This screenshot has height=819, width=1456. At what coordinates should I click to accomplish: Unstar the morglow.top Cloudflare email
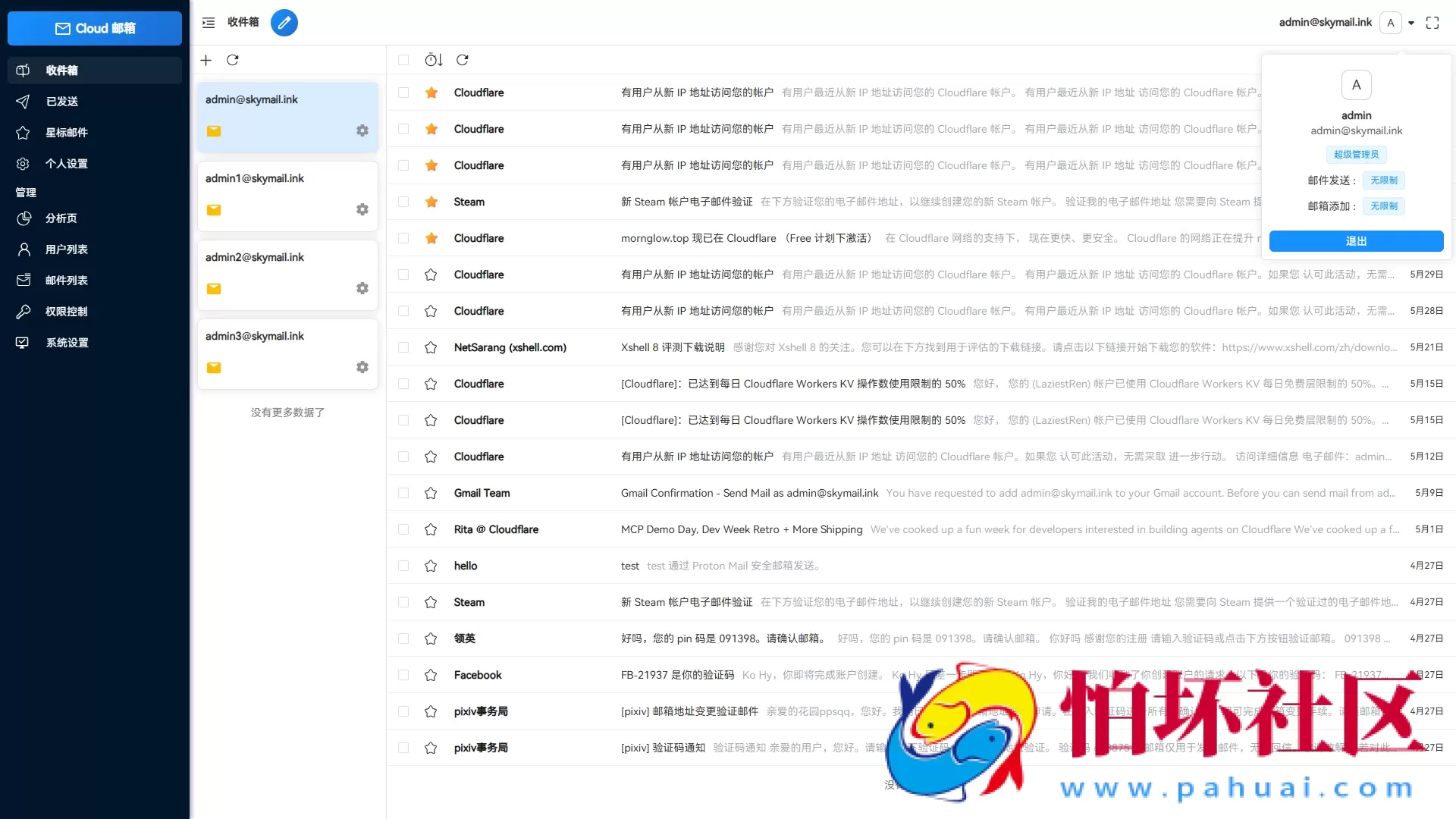tap(431, 238)
